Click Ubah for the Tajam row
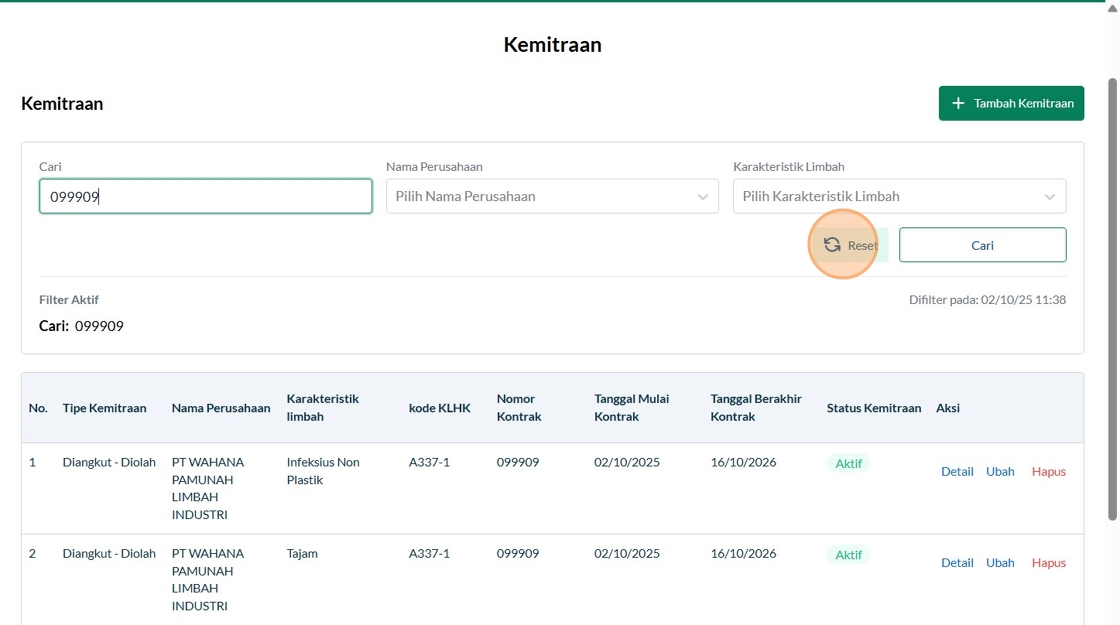 pos(1000,563)
